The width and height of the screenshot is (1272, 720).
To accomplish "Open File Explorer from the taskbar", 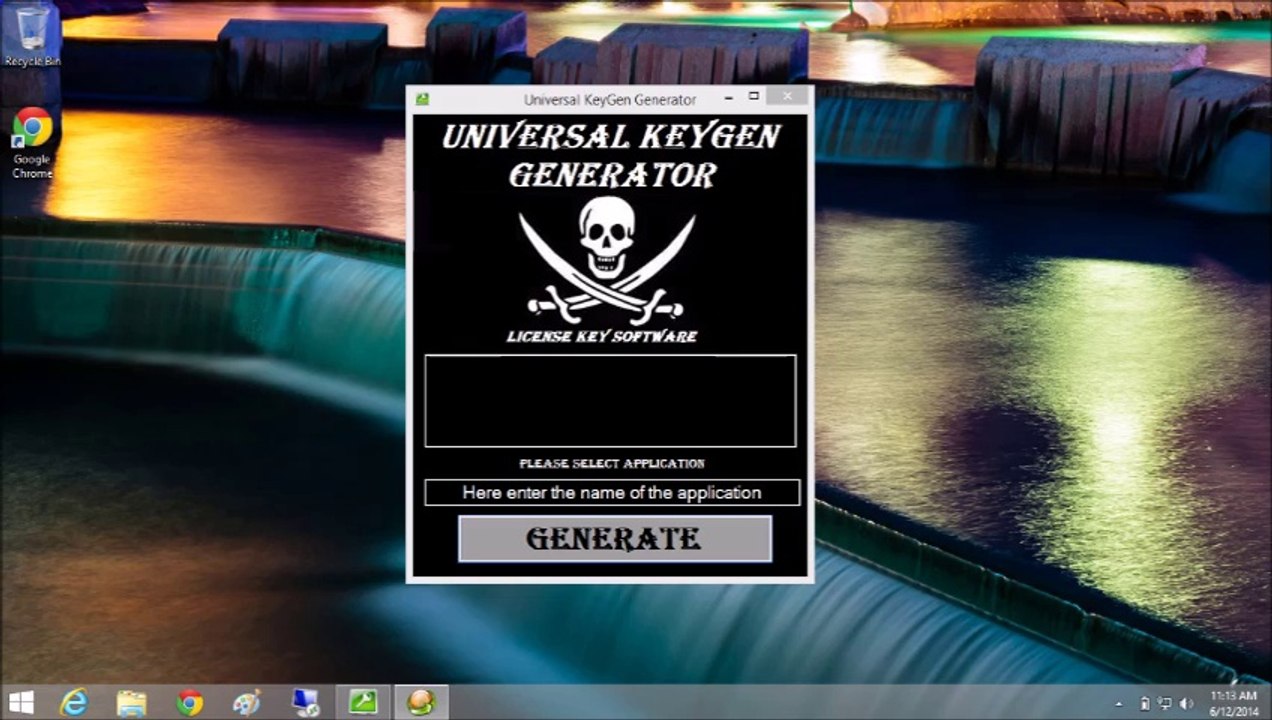I will 131,702.
